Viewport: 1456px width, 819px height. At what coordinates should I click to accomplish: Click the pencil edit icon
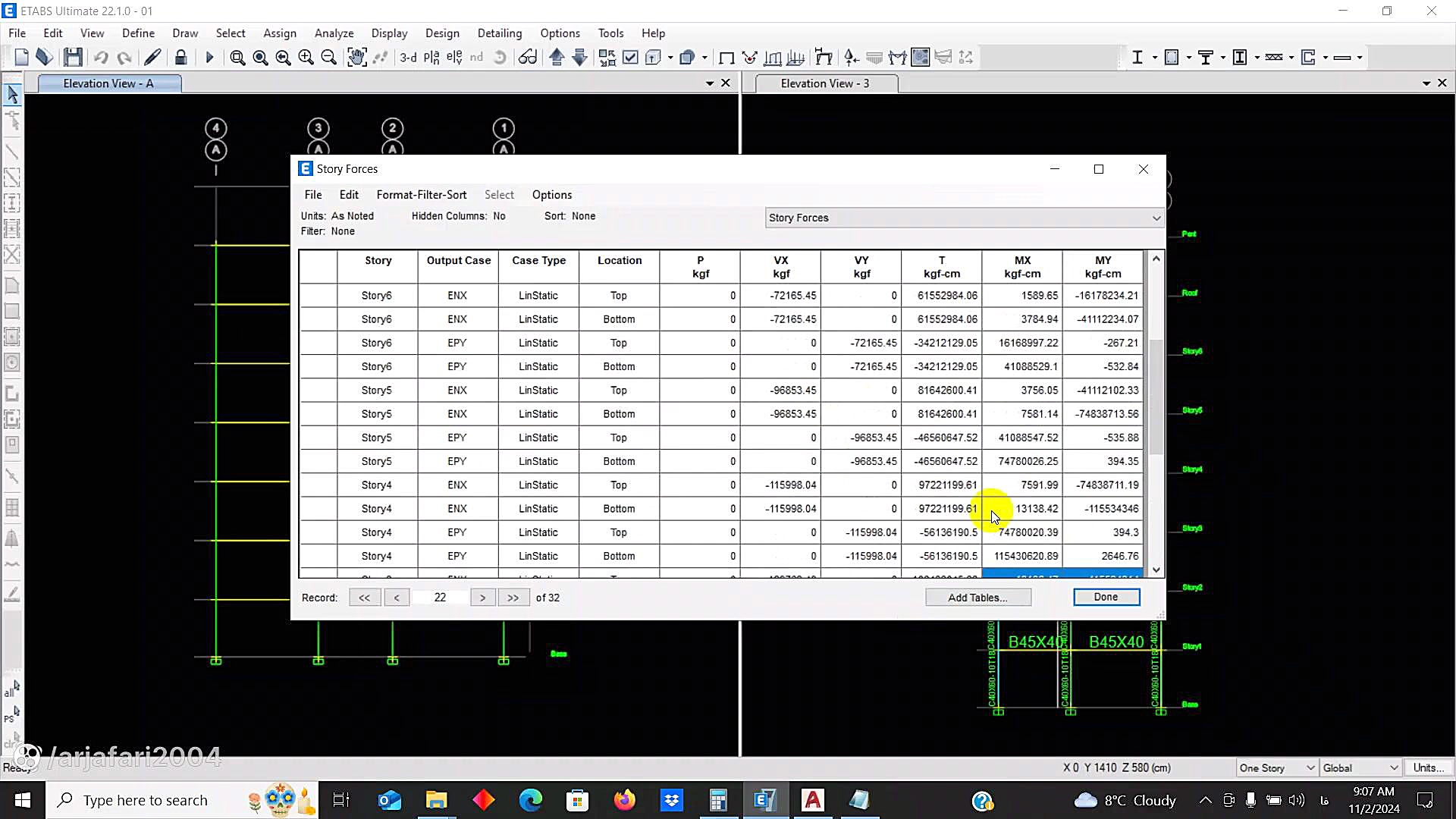click(x=152, y=58)
